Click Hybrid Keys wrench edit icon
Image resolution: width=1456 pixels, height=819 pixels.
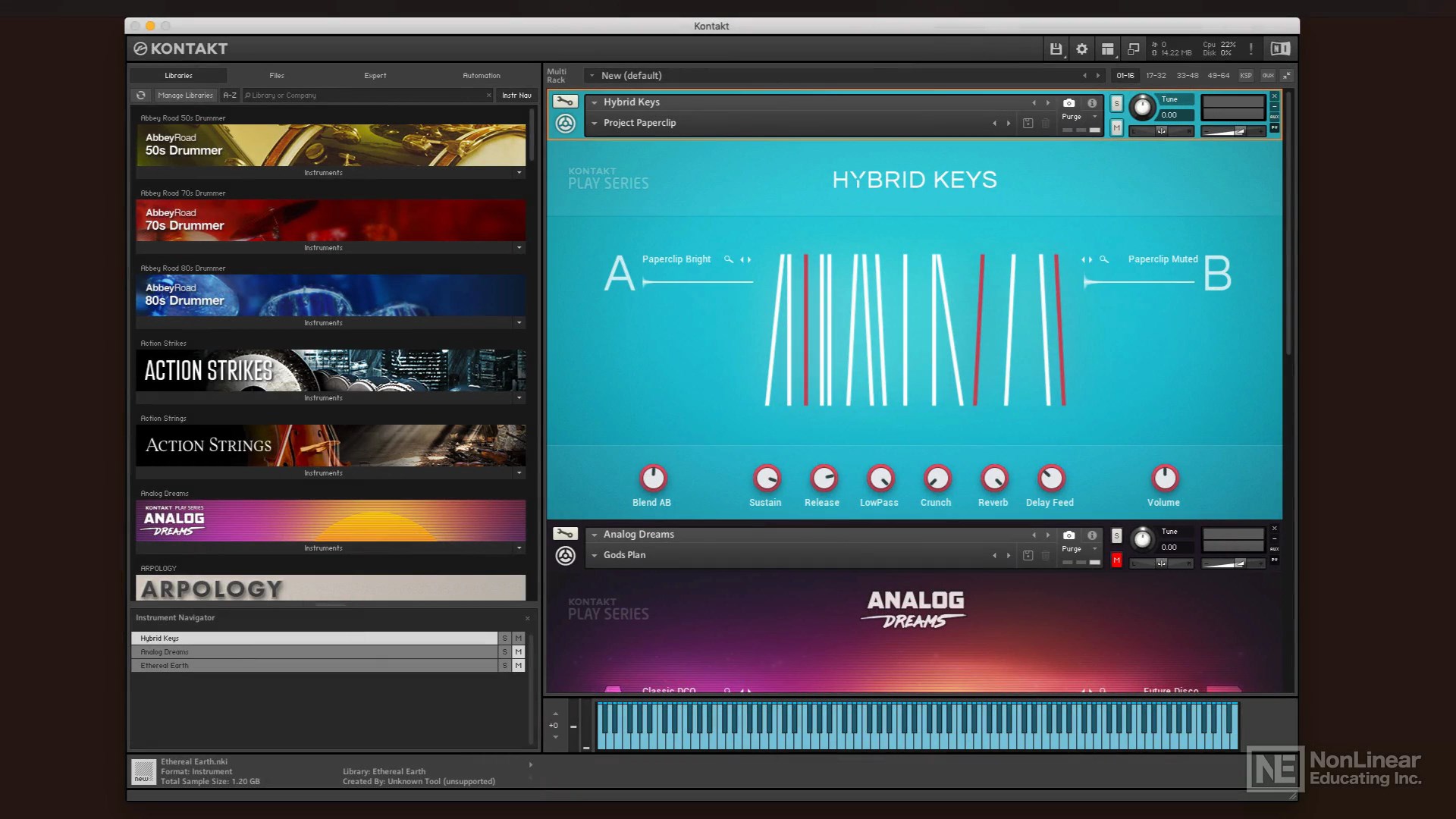(x=565, y=102)
